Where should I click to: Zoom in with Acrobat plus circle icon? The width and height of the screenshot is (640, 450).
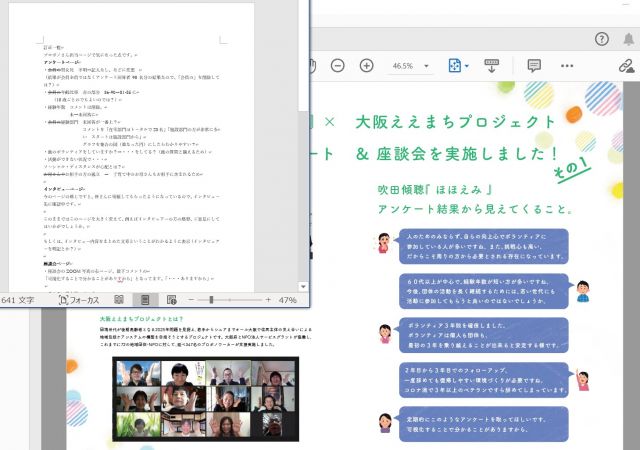(x=367, y=66)
